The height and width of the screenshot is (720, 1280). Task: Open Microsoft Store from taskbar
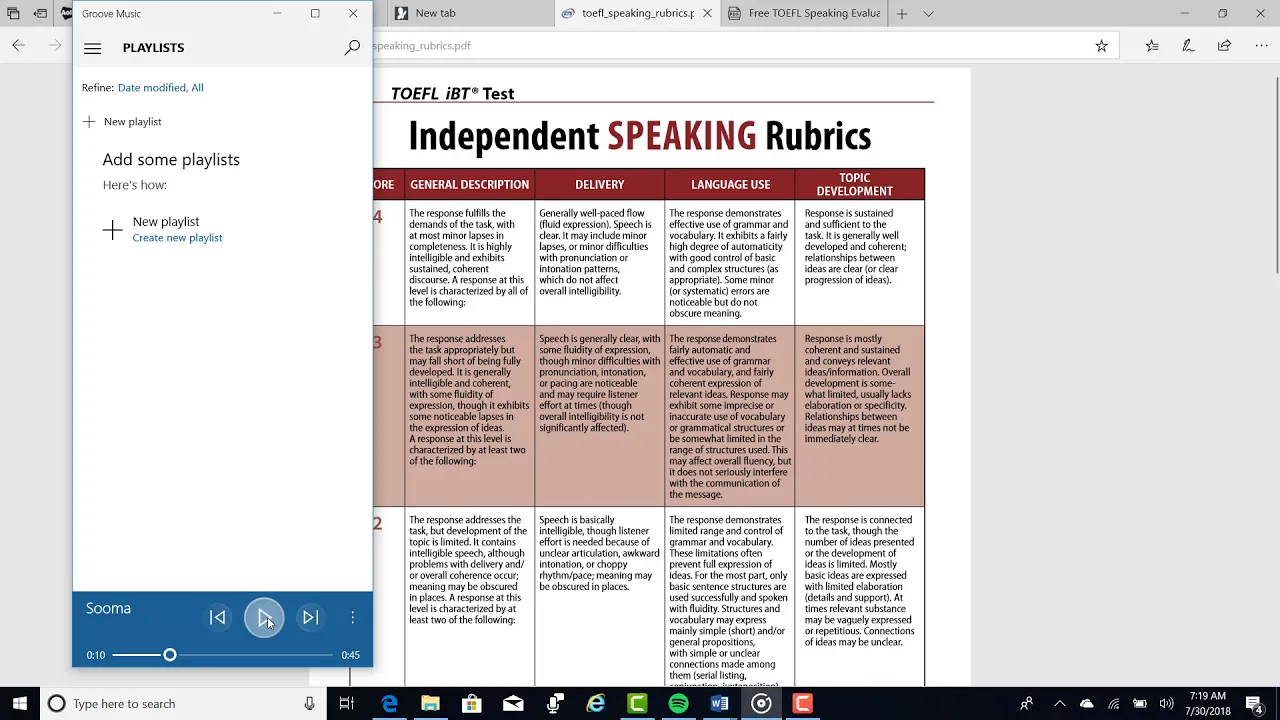[x=472, y=704]
